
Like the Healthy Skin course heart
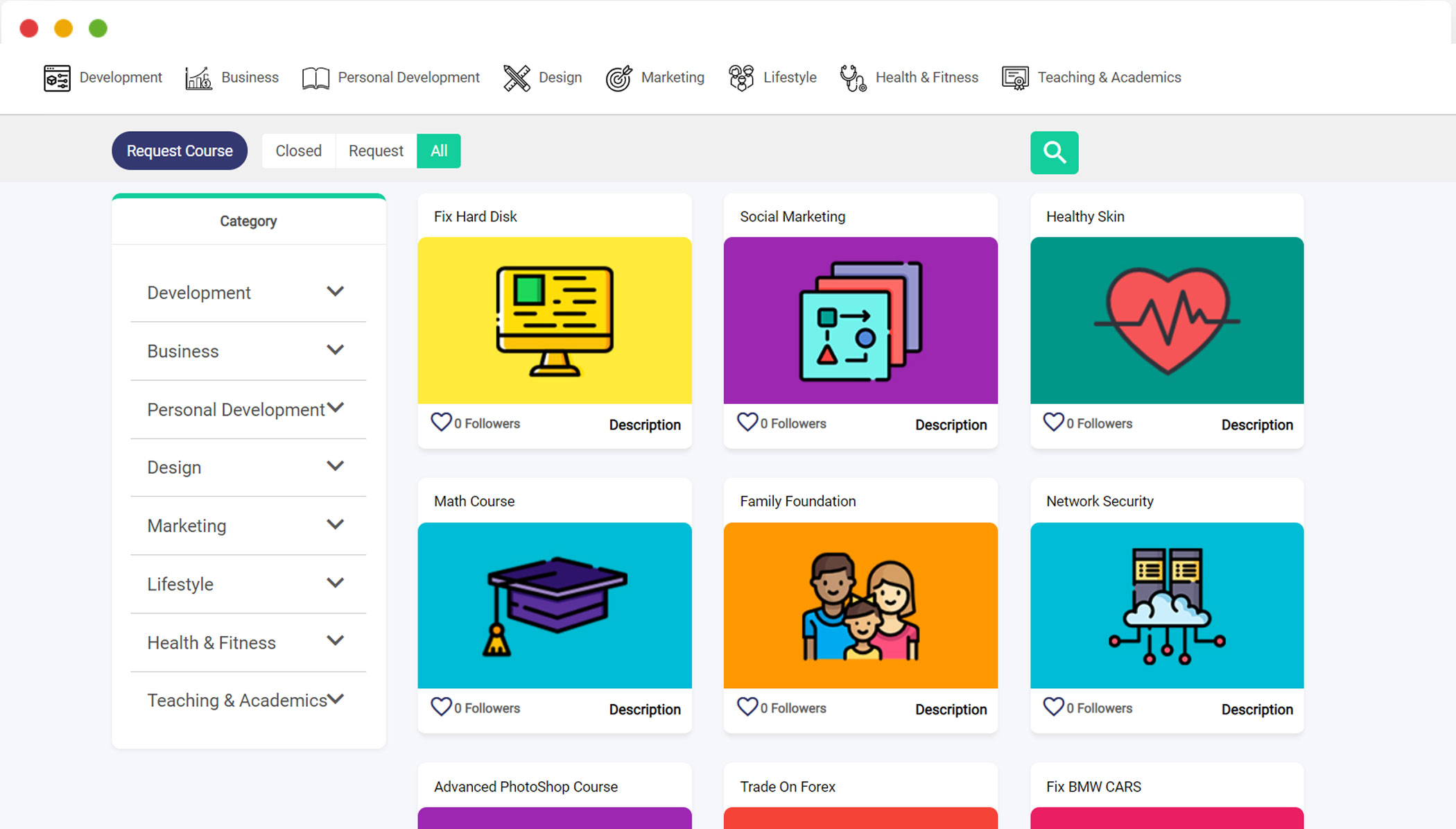pos(1053,422)
